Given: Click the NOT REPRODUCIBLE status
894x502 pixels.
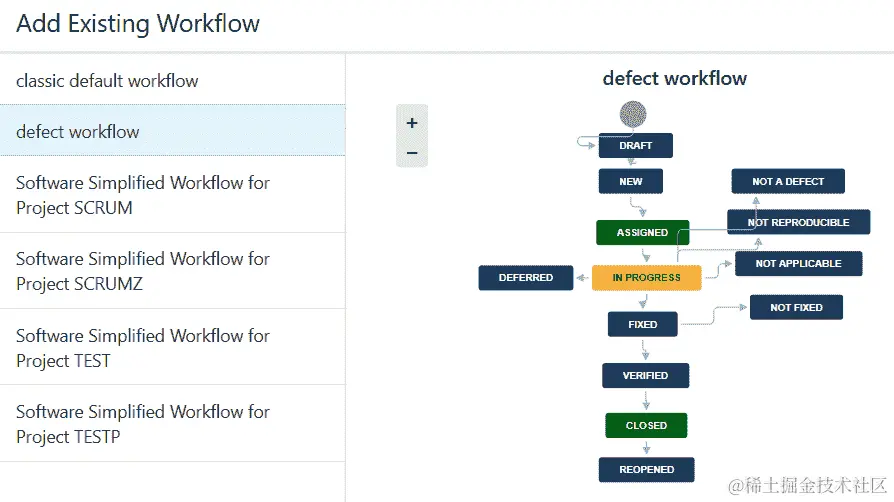Looking at the screenshot, I should coord(798,222).
